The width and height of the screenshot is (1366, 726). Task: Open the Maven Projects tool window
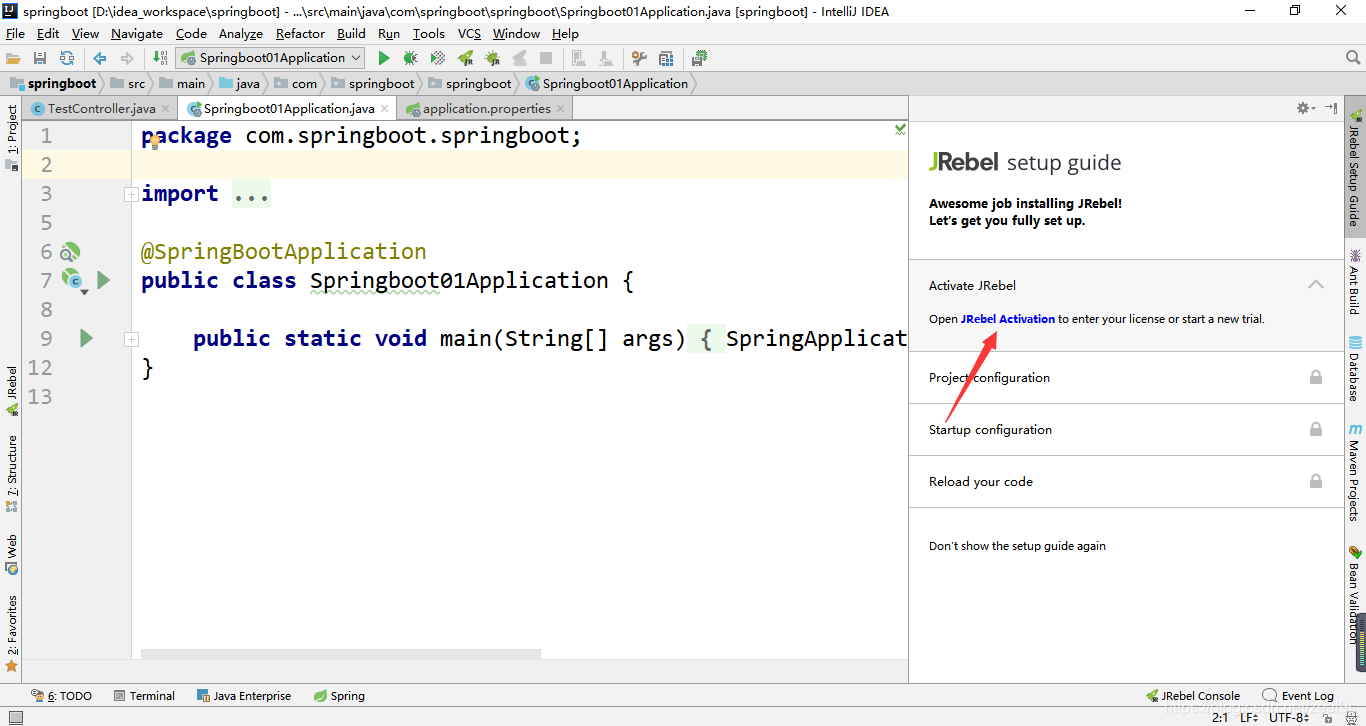click(1355, 472)
